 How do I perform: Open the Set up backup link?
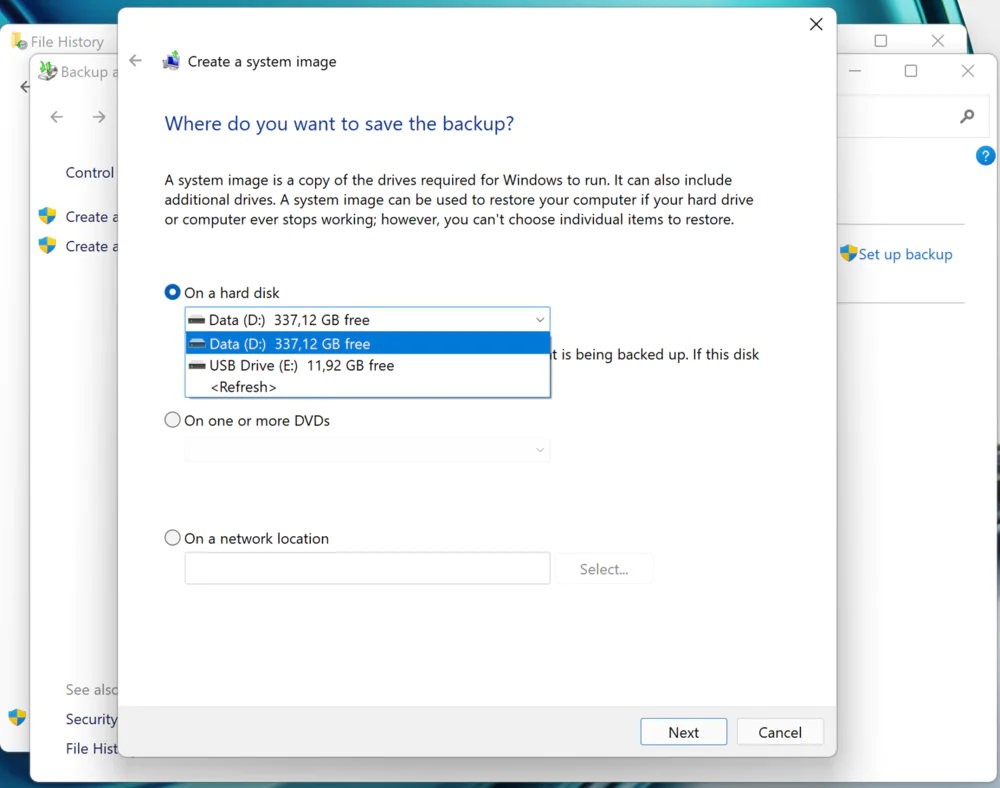[905, 254]
